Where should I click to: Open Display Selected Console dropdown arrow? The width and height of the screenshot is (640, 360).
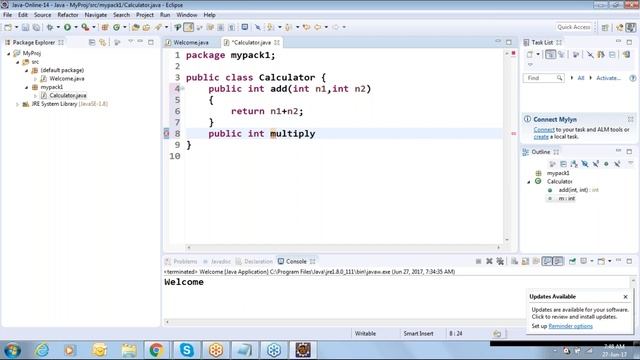[592, 261]
